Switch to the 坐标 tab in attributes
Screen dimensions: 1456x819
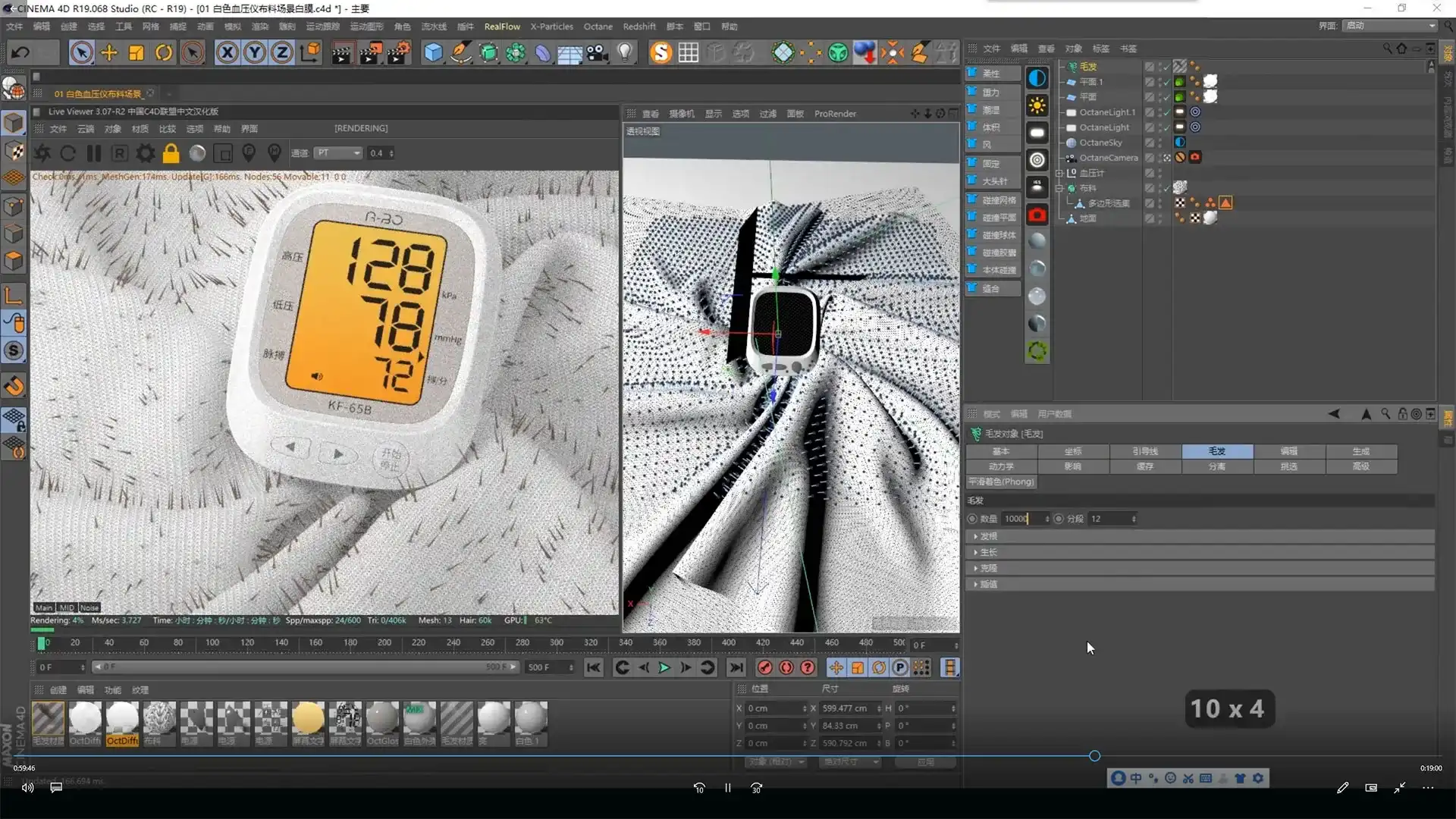pyautogui.click(x=1073, y=451)
